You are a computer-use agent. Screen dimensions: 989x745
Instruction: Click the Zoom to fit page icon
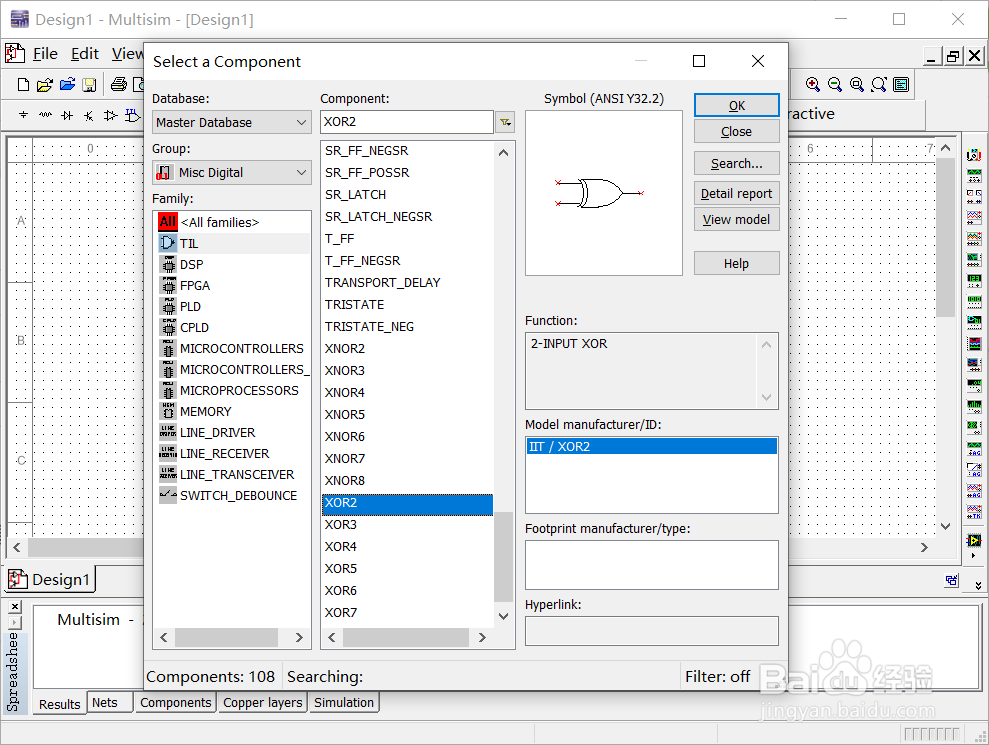(x=879, y=85)
